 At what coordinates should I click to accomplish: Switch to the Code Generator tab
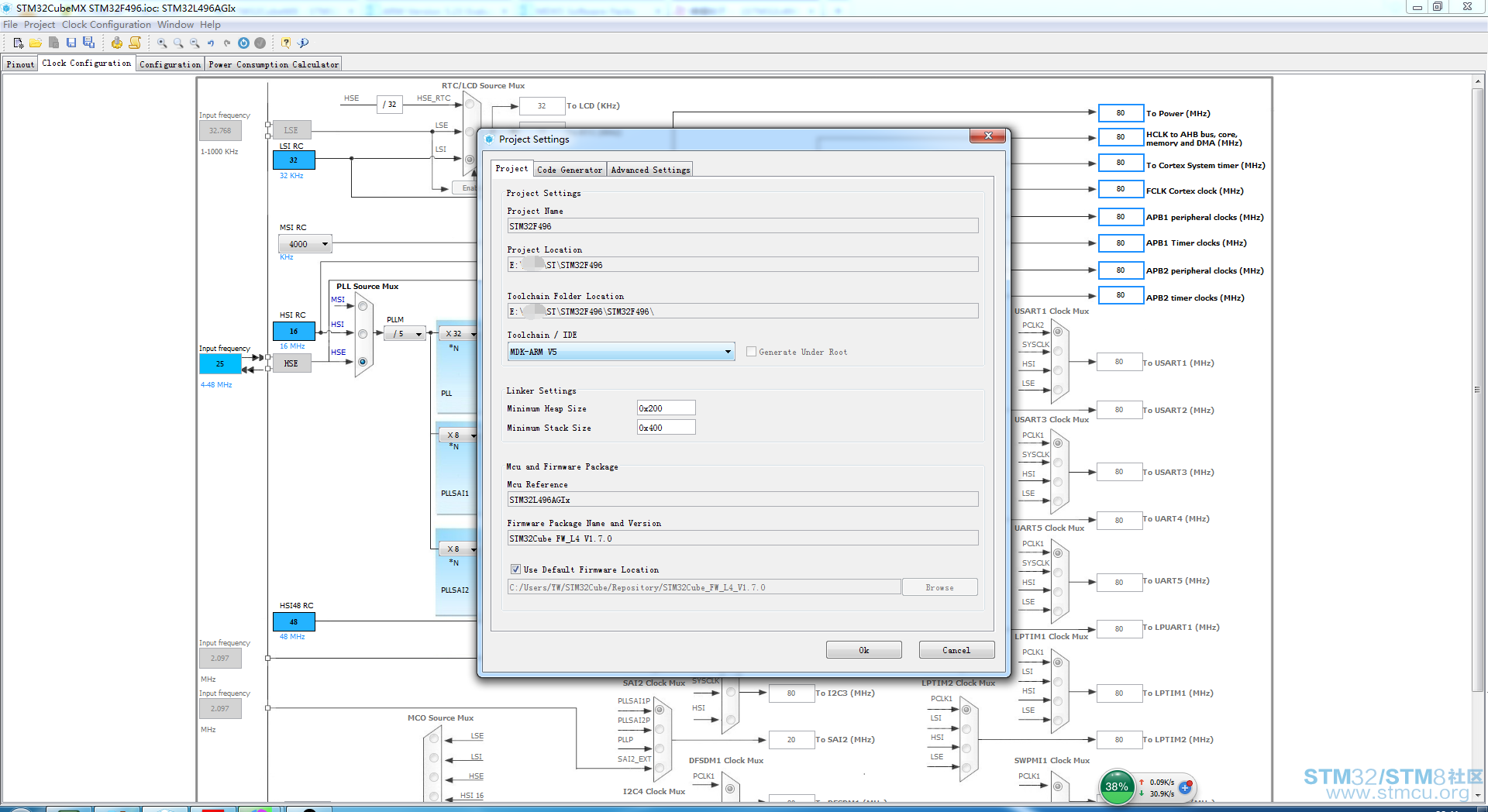570,170
